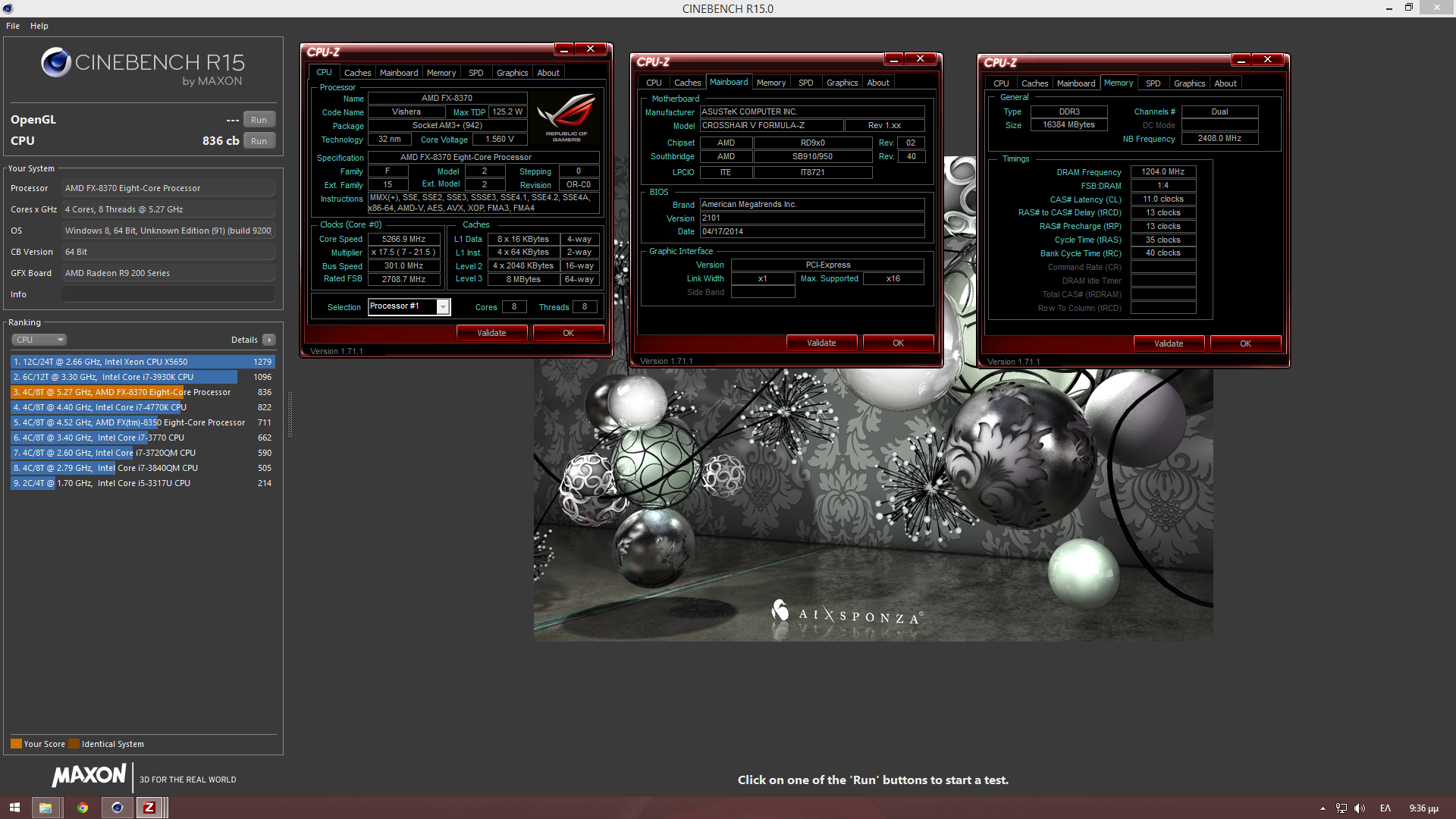Select ranking row Intel Core i7-3770
This screenshot has height=819, width=1456.
coord(143,438)
